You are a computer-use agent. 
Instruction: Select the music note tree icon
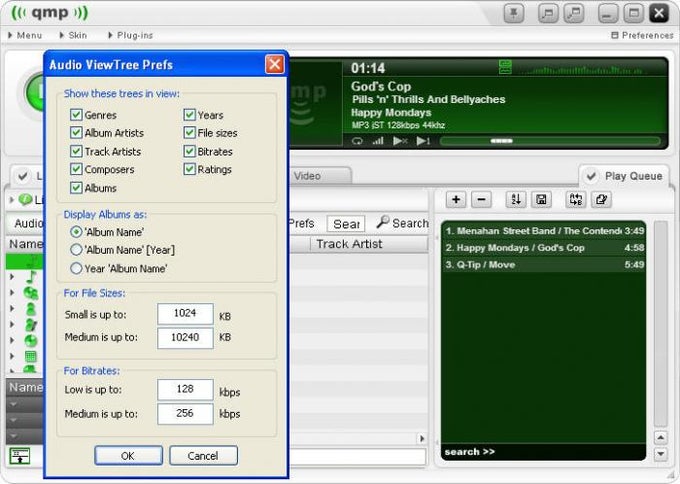coord(31,277)
